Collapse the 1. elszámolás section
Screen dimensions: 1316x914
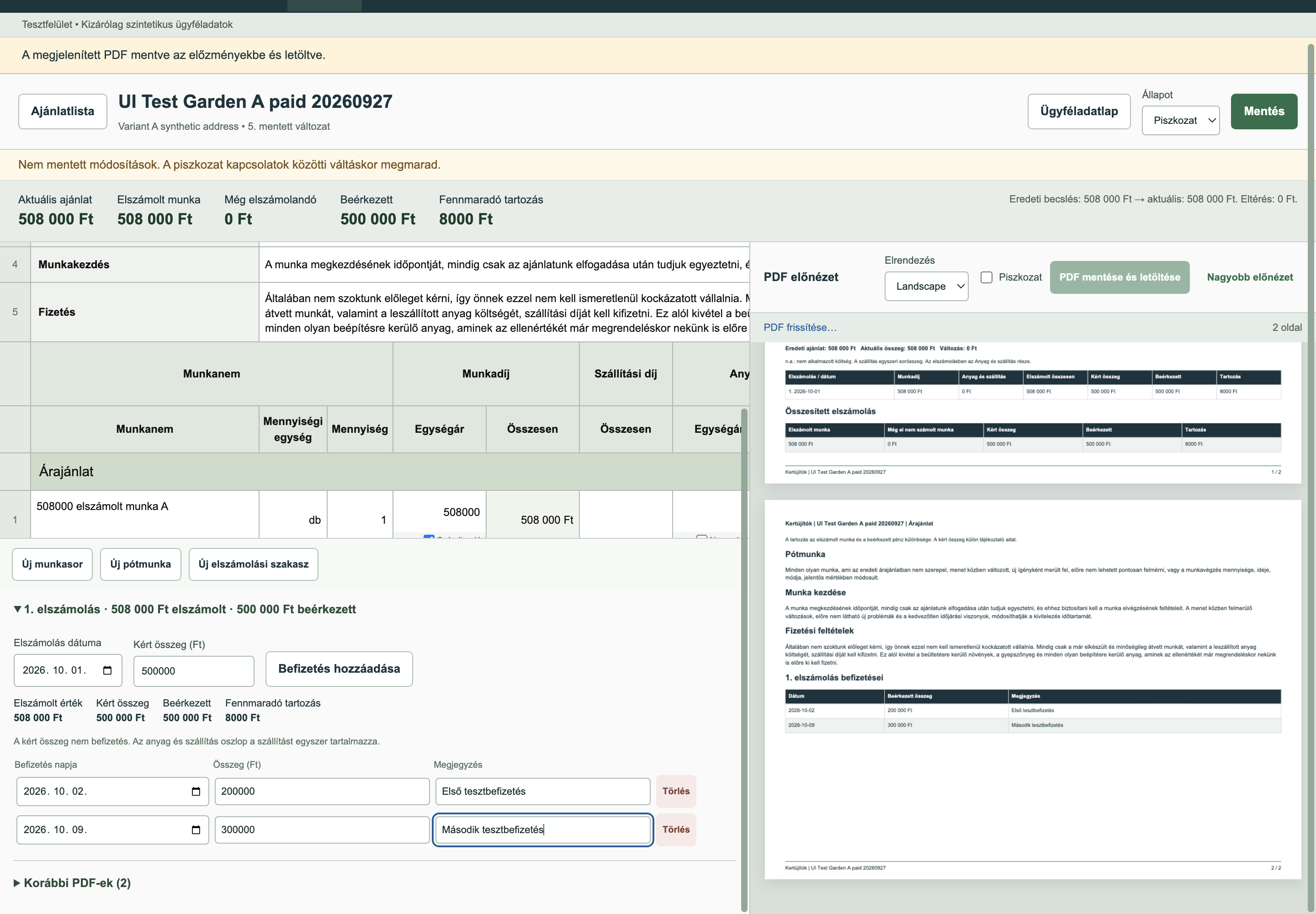pyautogui.click(x=185, y=609)
